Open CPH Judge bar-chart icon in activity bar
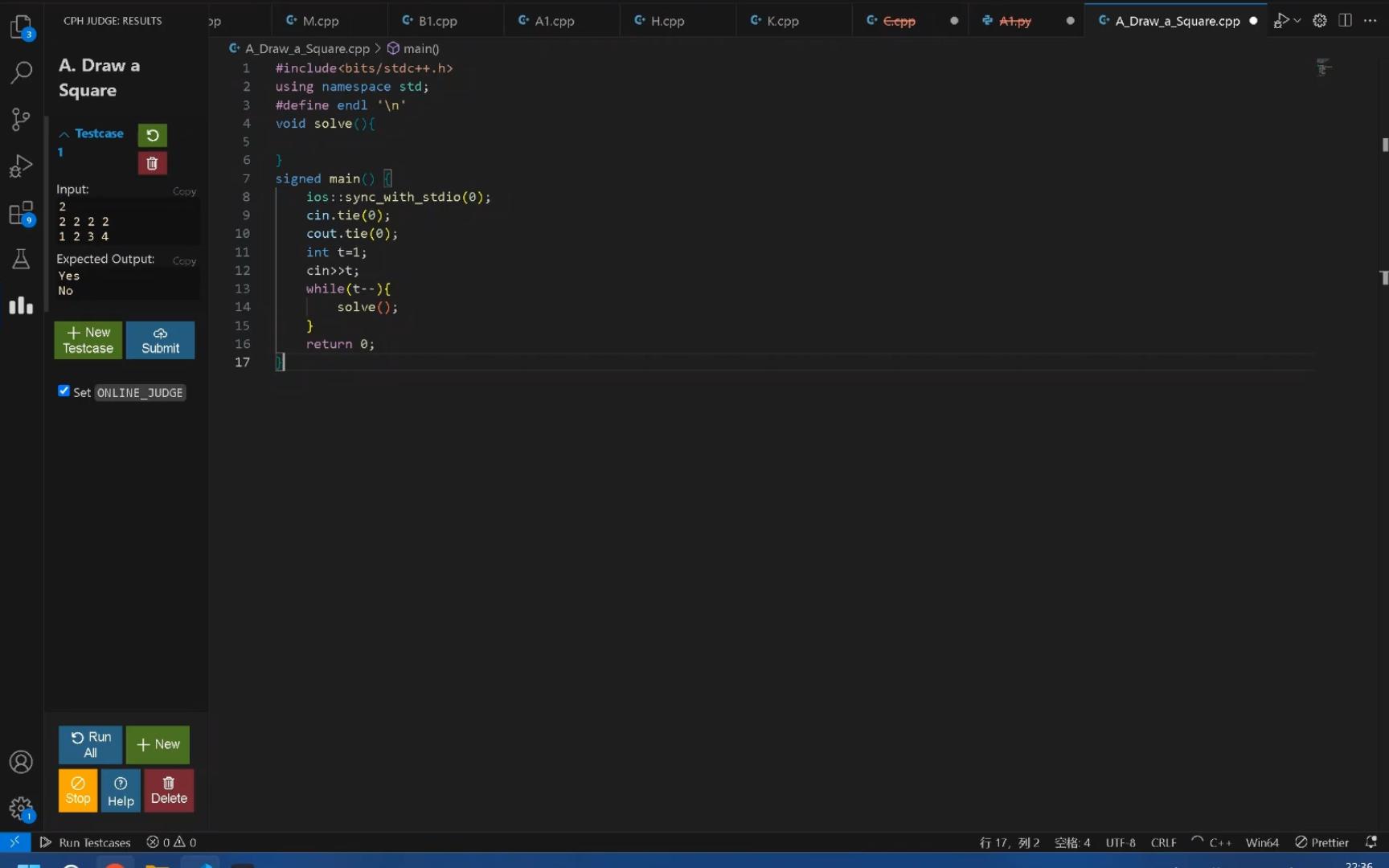Screen dimensions: 1389x868 pos(22,305)
